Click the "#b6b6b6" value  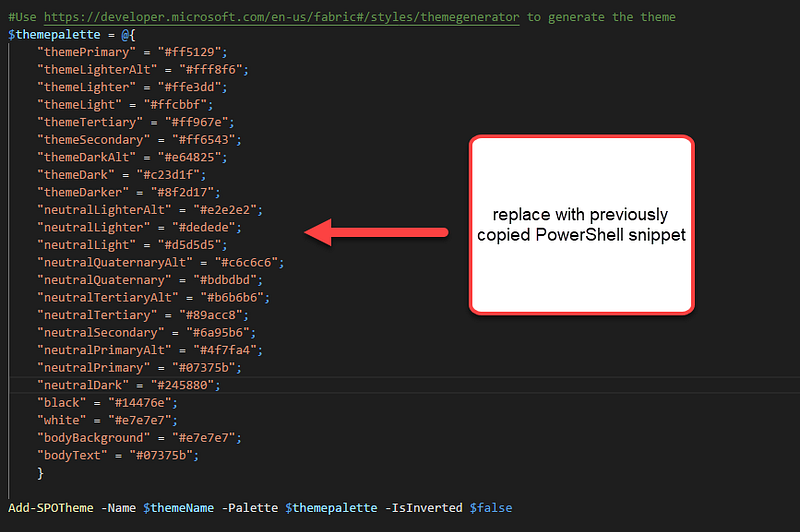pos(232,297)
